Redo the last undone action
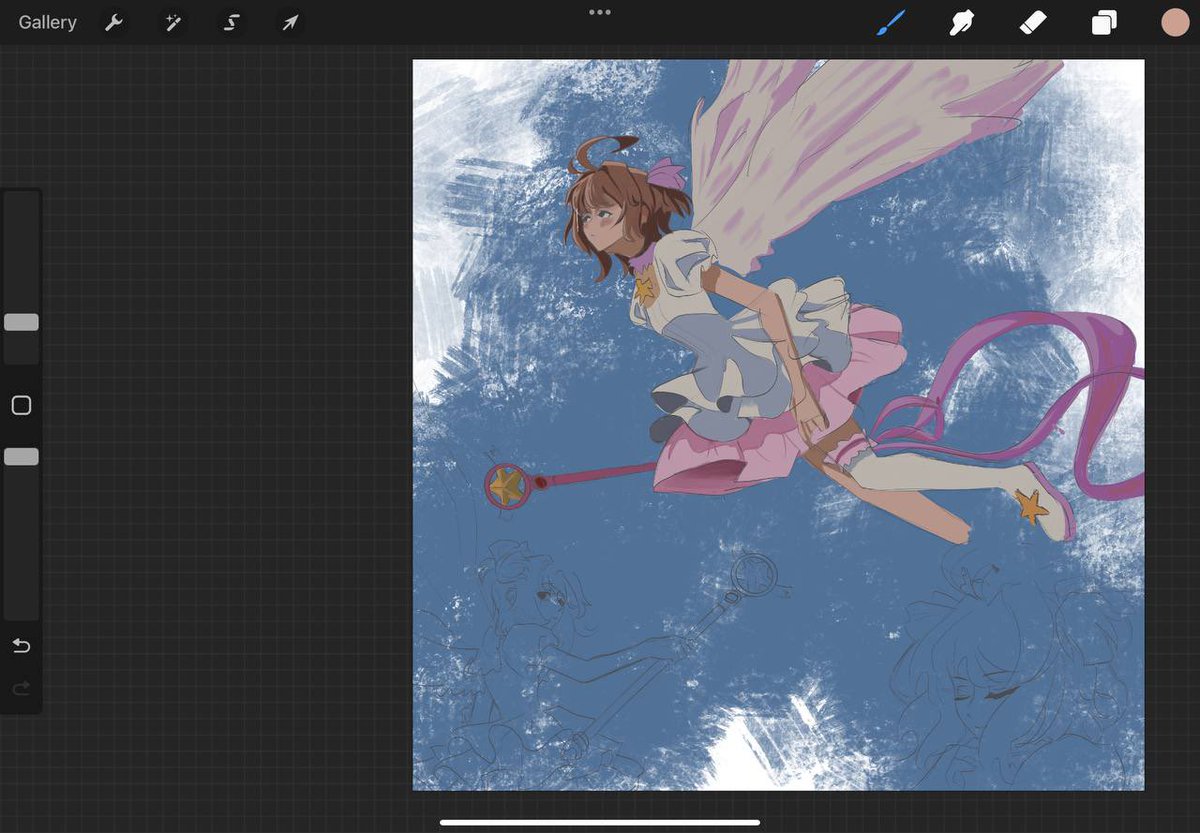The height and width of the screenshot is (833, 1200). coord(21,688)
